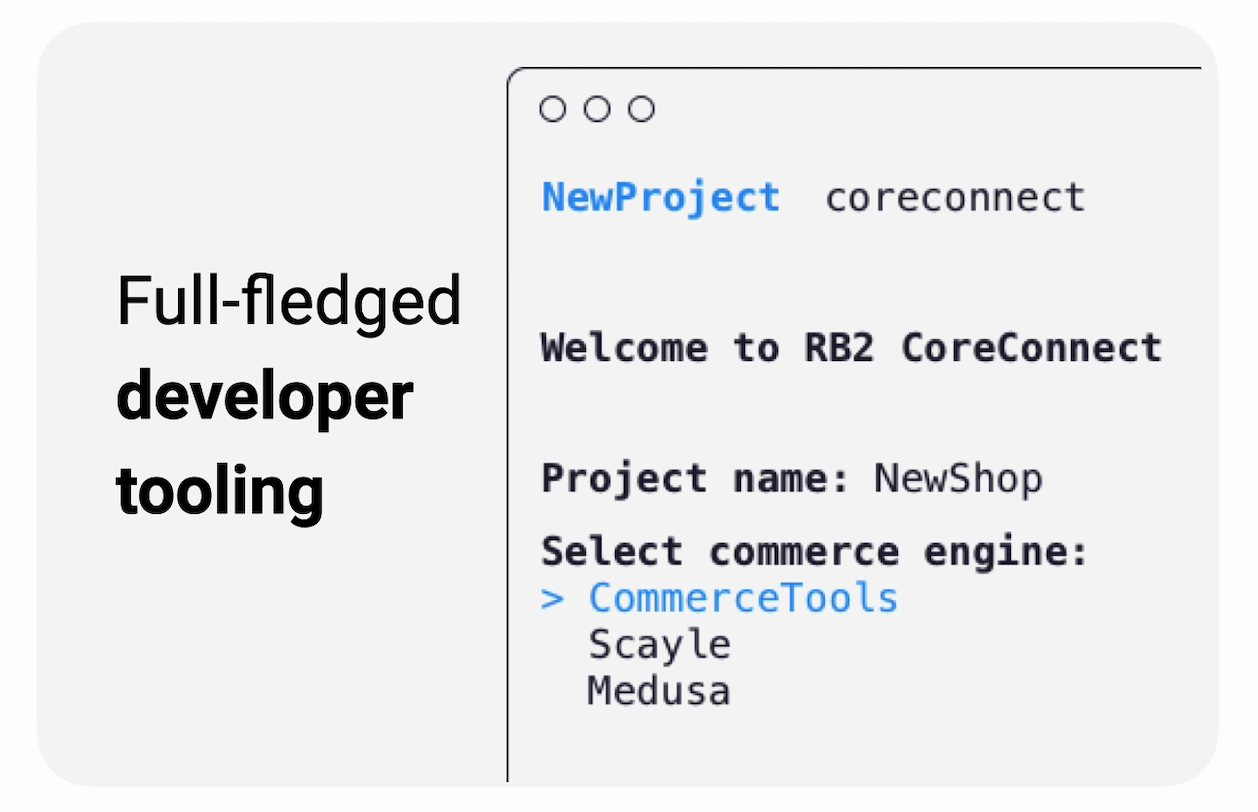Click the blue NewProject command
This screenshot has width=1258, height=812.
[660, 197]
